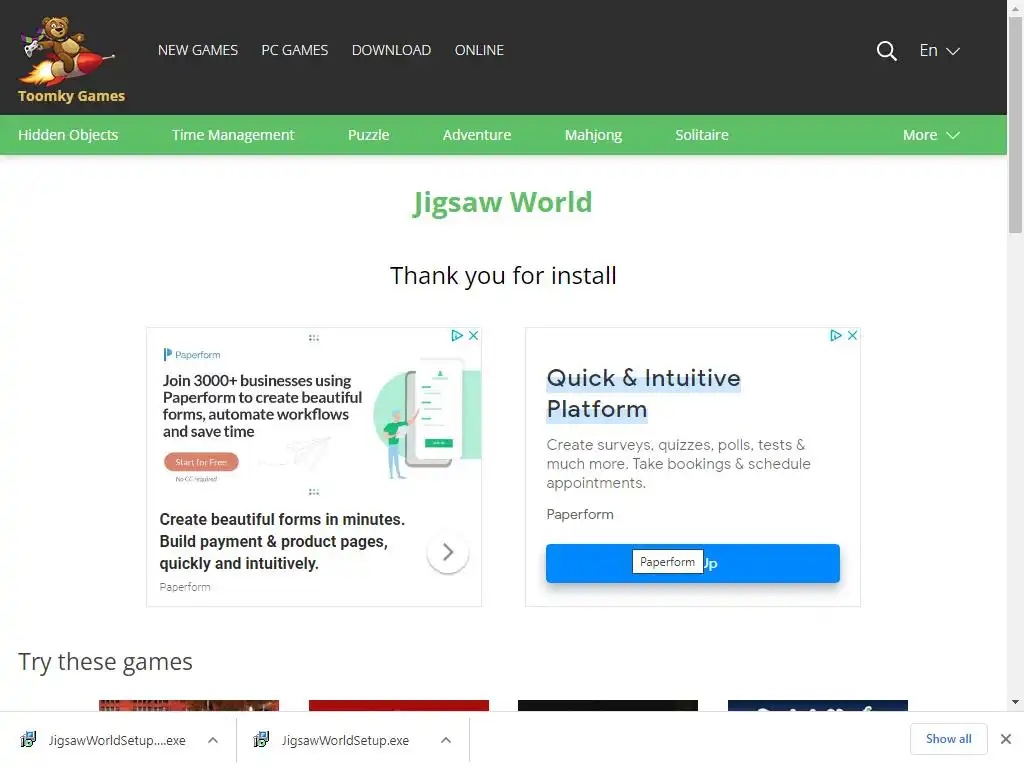1024x768 pixels.
Task: Click the round next arrow in left ad
Action: (447, 552)
